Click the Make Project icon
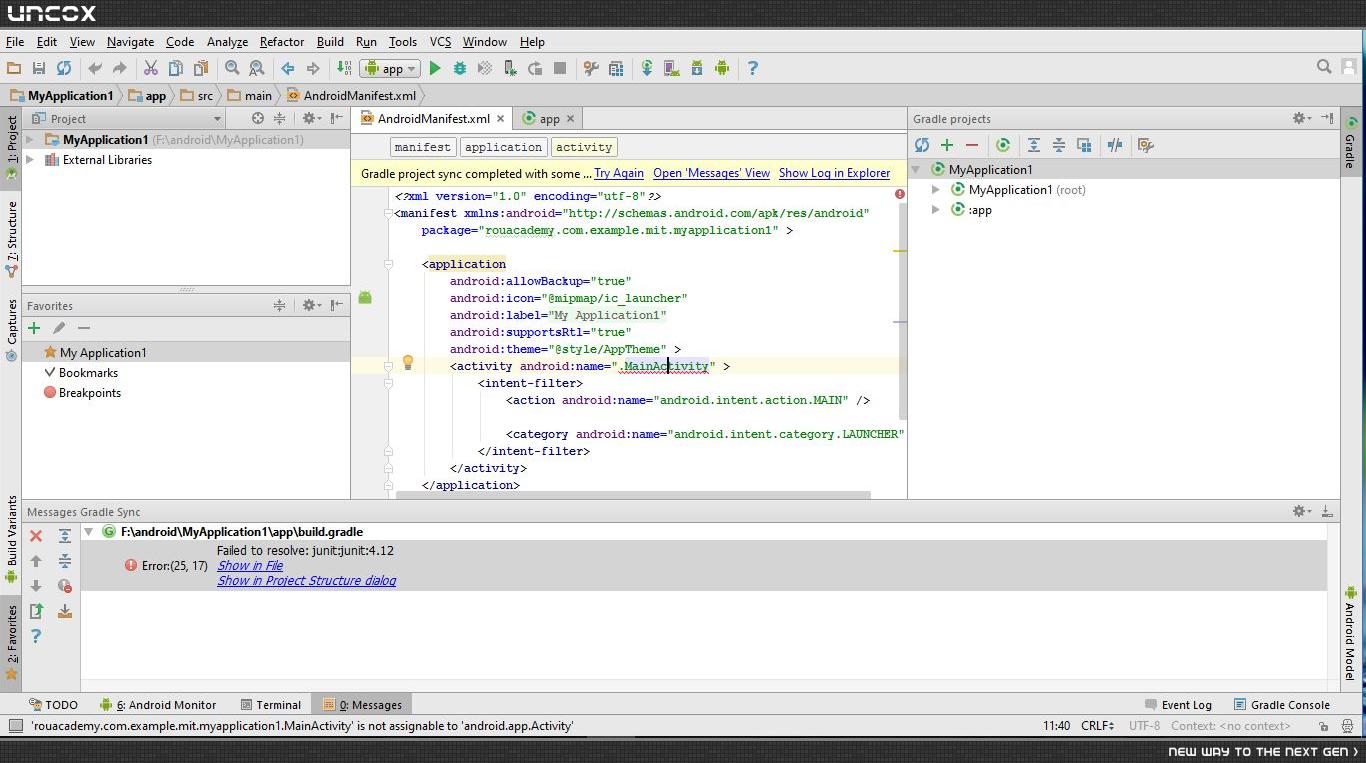This screenshot has height=763, width=1366. click(344, 68)
